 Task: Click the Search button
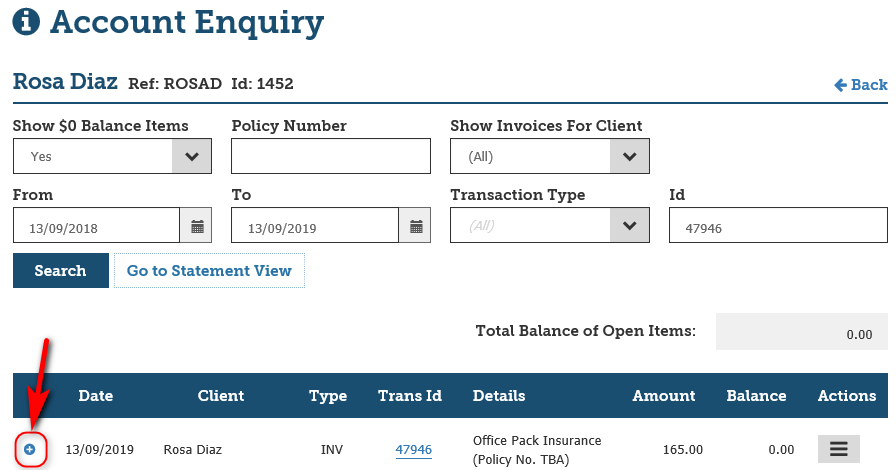point(60,271)
